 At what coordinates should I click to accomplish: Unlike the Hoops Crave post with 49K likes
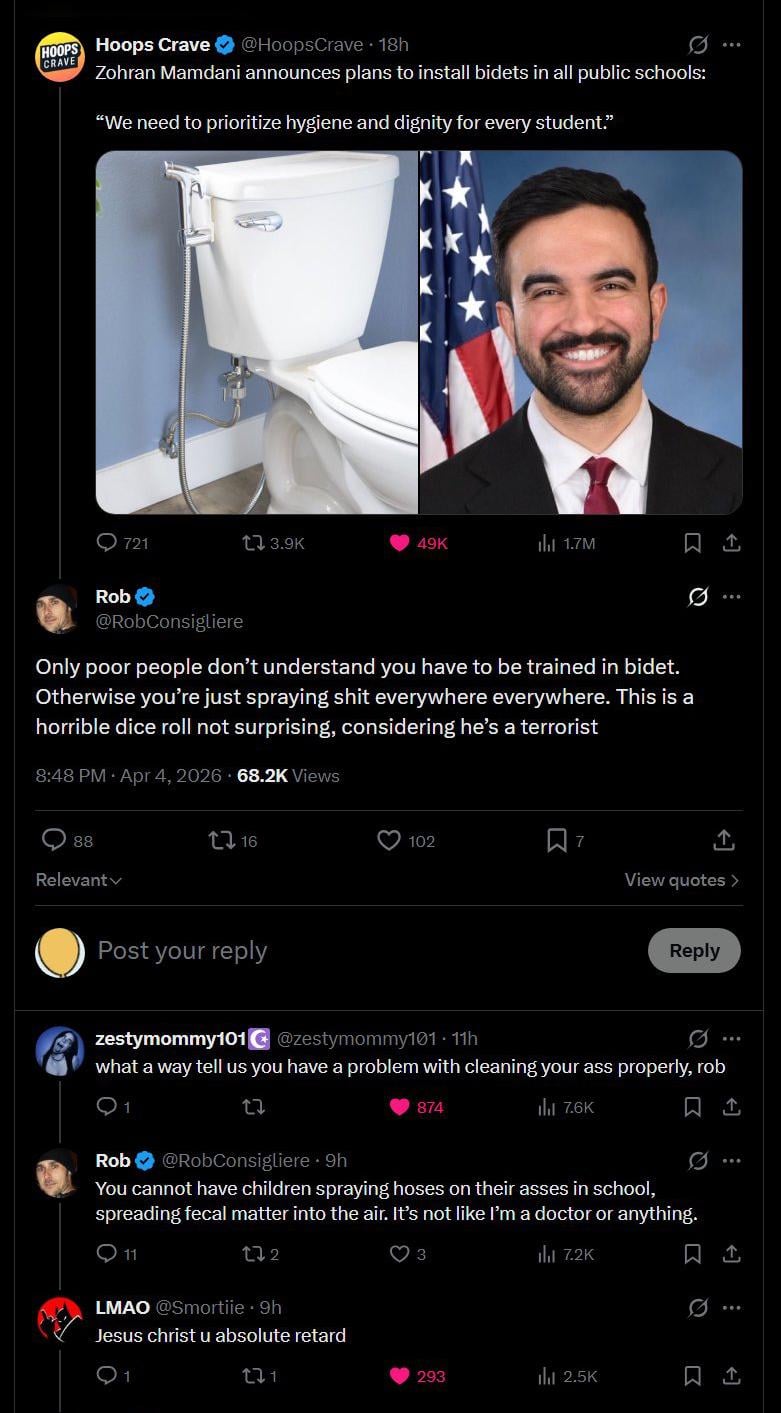(400, 543)
